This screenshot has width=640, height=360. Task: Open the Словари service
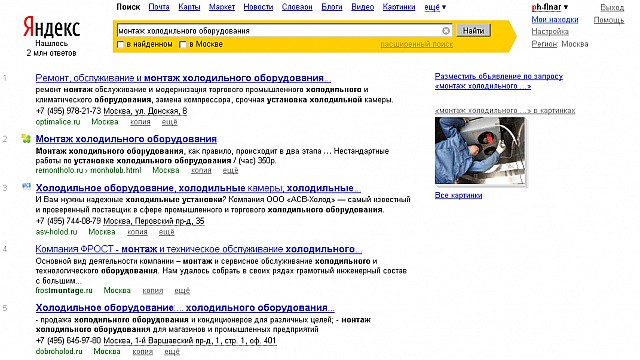[x=297, y=7]
